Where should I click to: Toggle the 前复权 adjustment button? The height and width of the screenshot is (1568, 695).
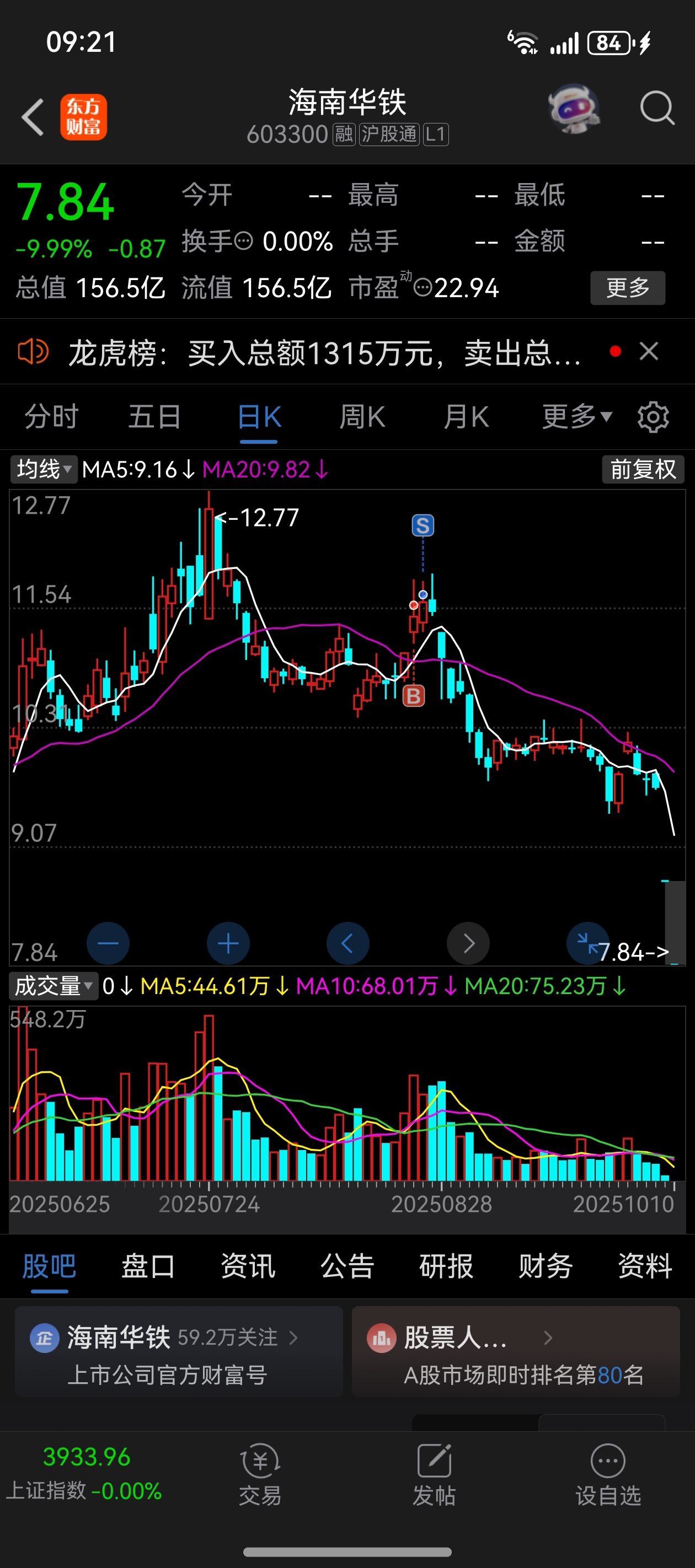tap(643, 469)
